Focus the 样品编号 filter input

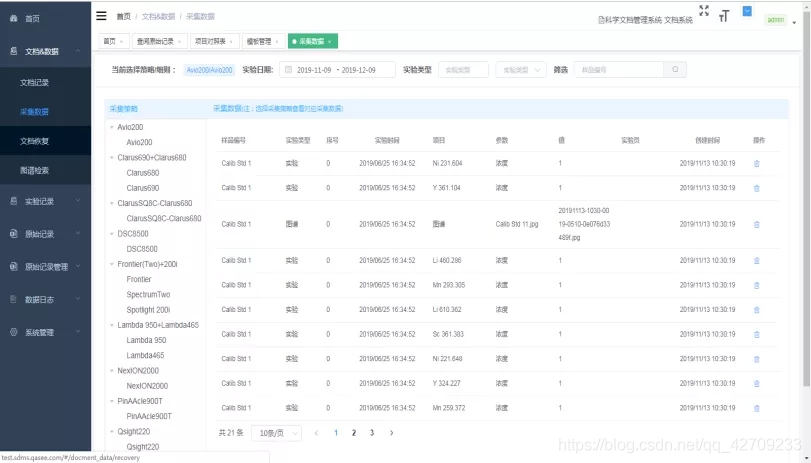619,69
